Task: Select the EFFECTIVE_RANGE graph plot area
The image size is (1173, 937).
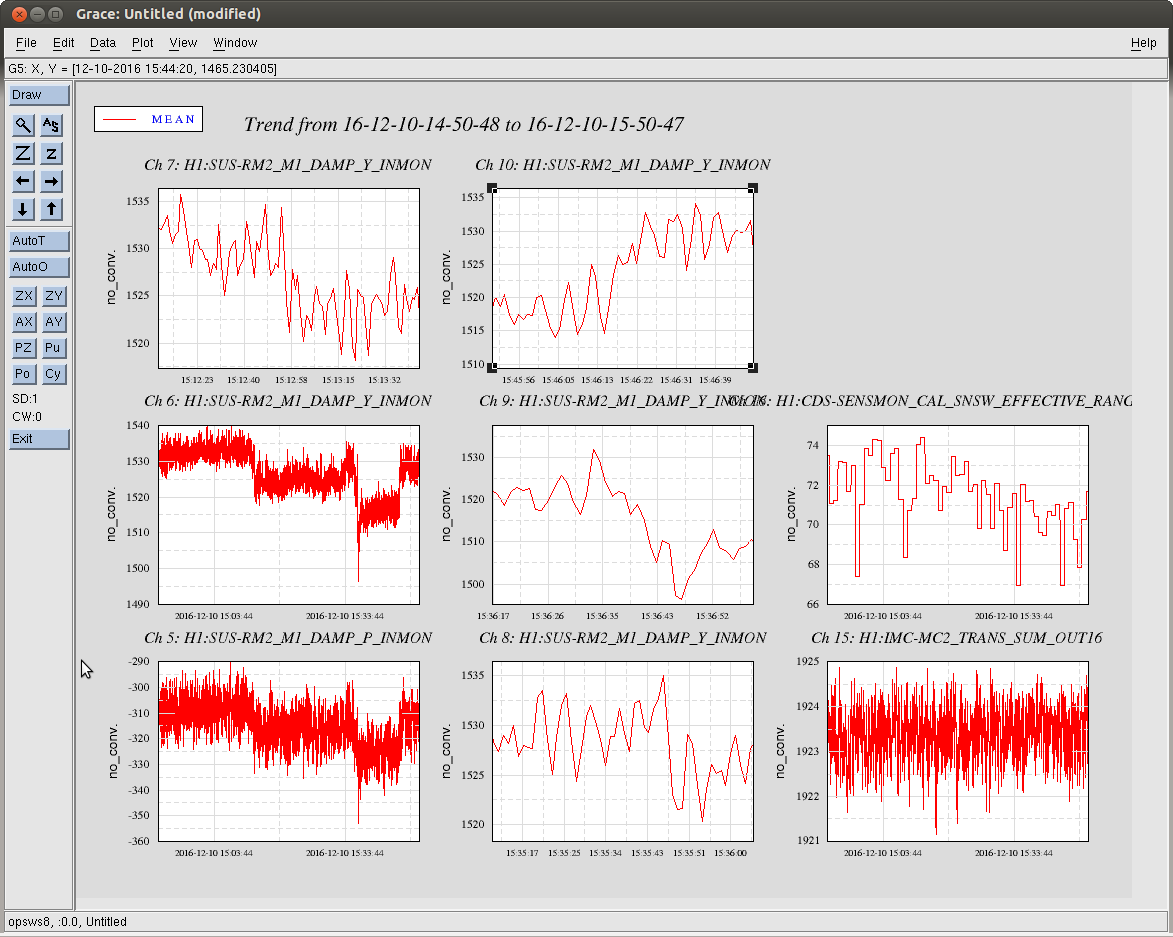Action: coord(958,514)
